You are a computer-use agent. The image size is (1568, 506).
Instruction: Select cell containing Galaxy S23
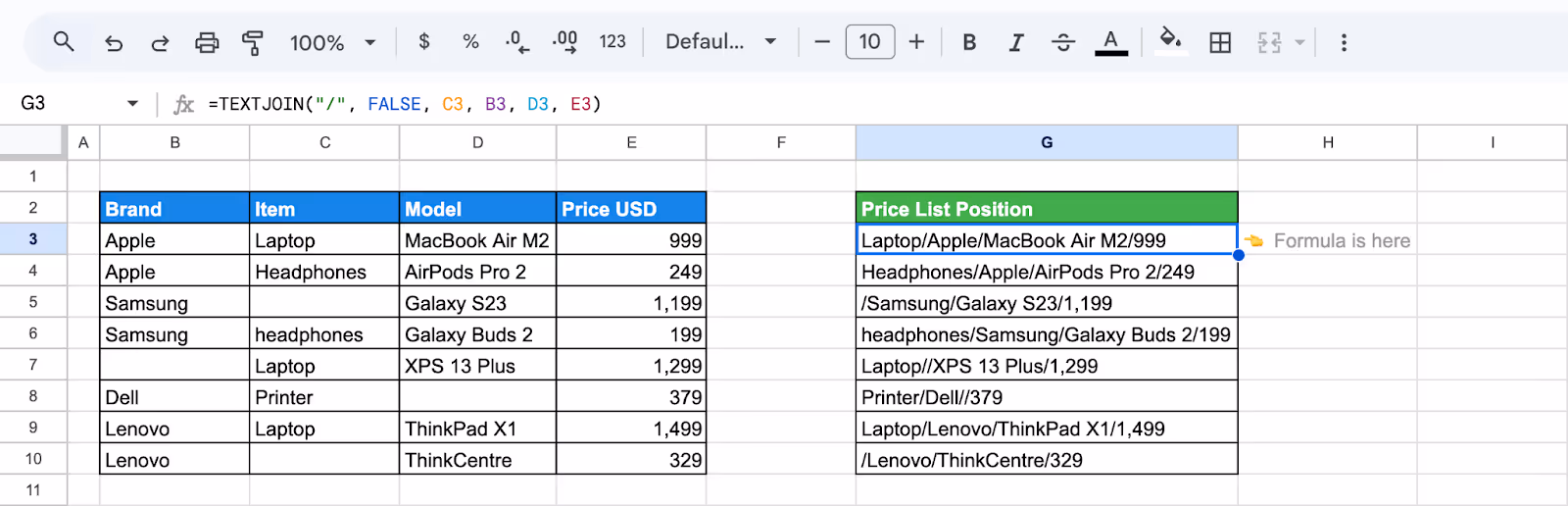pyautogui.click(x=477, y=302)
